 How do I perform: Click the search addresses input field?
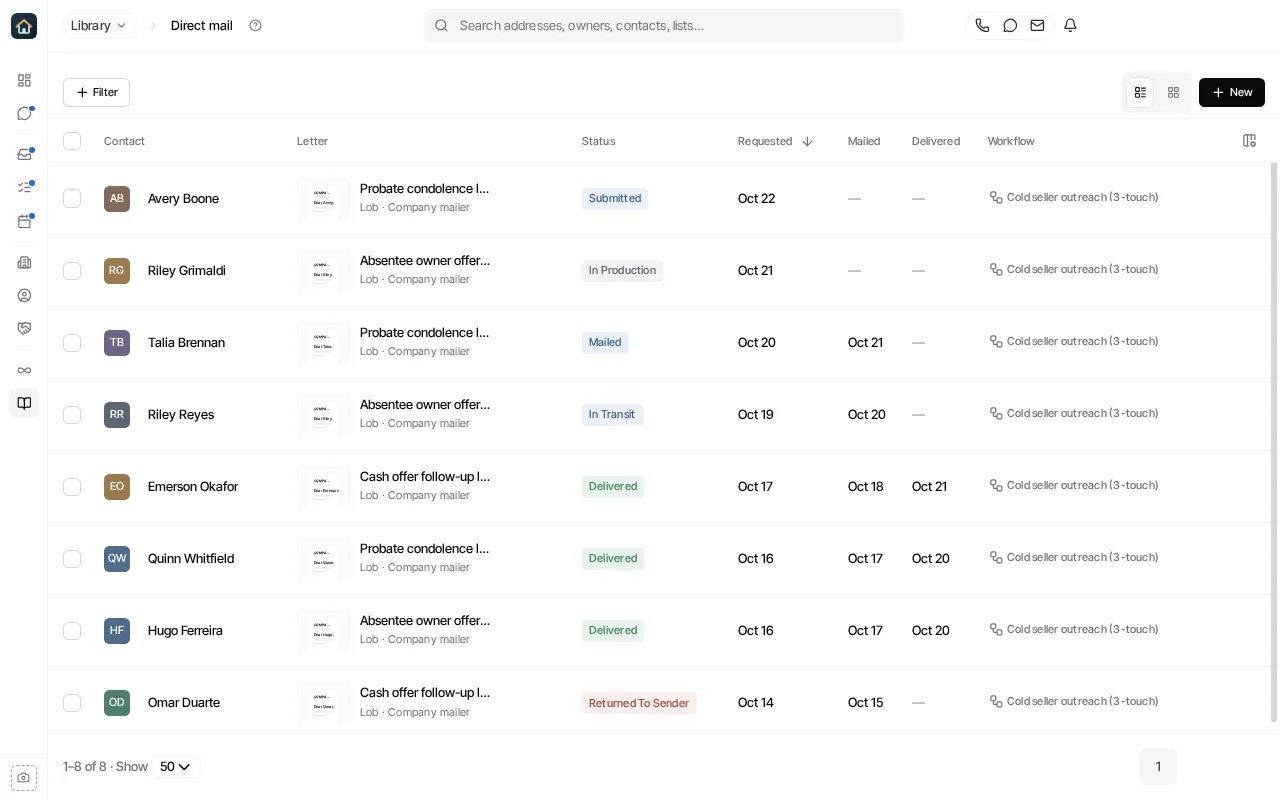point(664,26)
